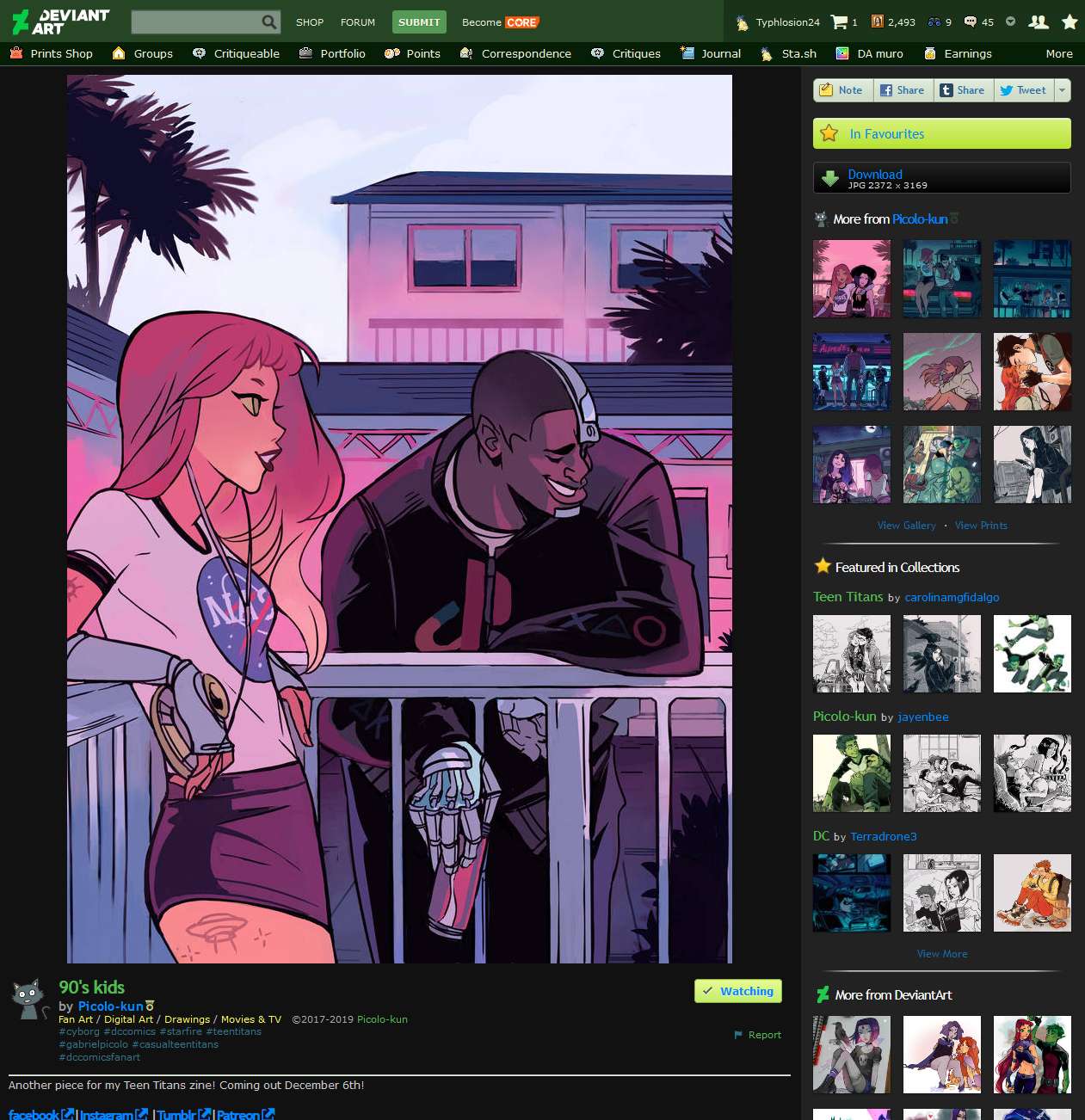Tweet this deviation on Twitter
1085x1120 pixels.
coord(1023,89)
